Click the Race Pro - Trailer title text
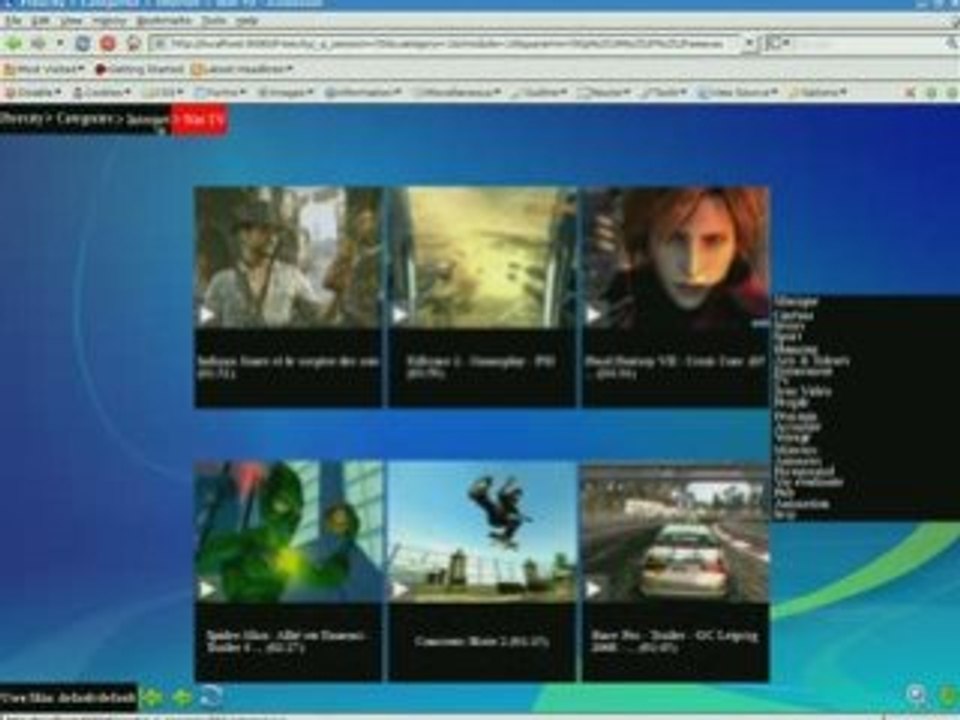Image resolution: width=960 pixels, height=720 pixels. [x=674, y=641]
